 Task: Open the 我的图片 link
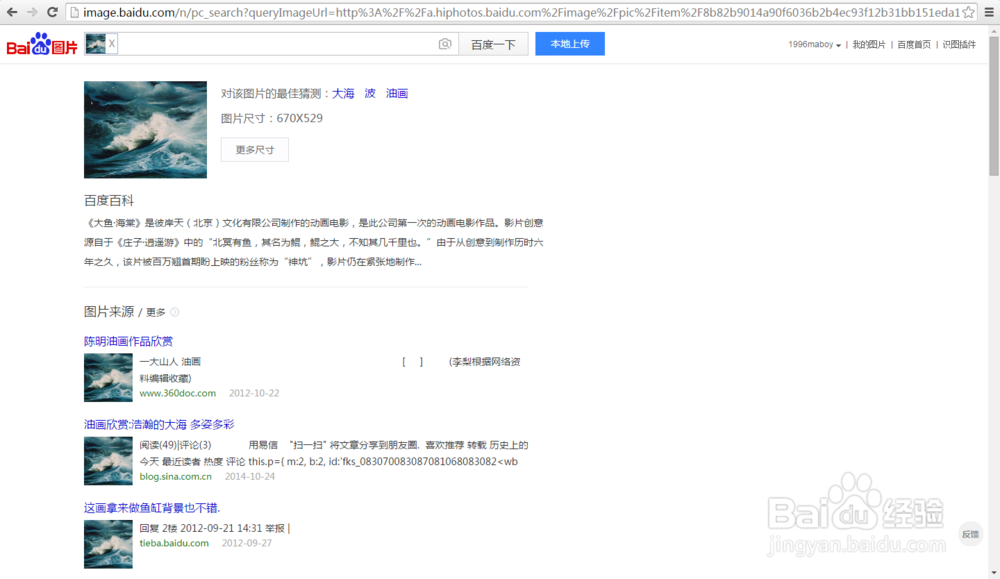[x=869, y=45]
